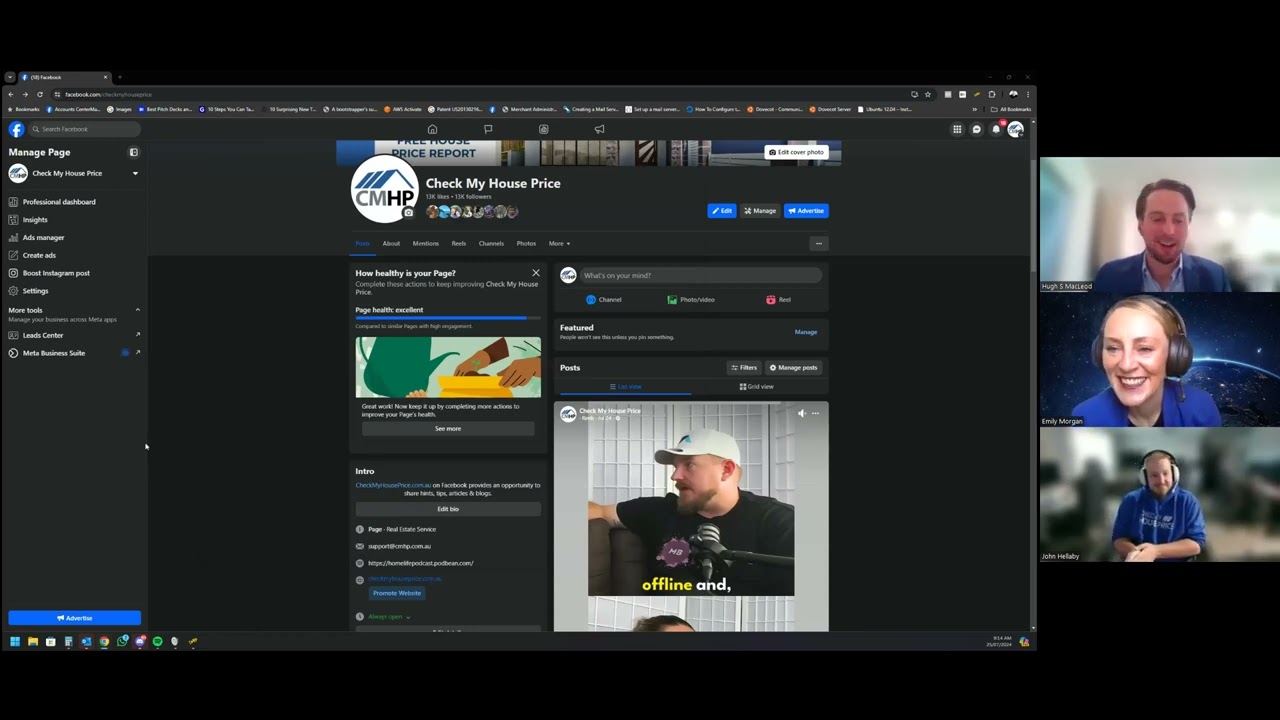Open the video post three-dot options

pos(815,412)
